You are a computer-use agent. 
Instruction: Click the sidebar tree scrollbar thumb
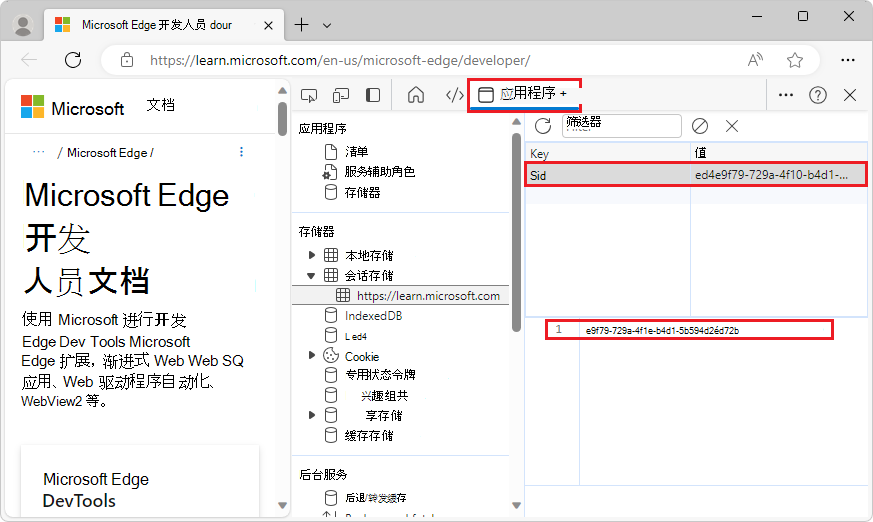pyautogui.click(x=516, y=233)
